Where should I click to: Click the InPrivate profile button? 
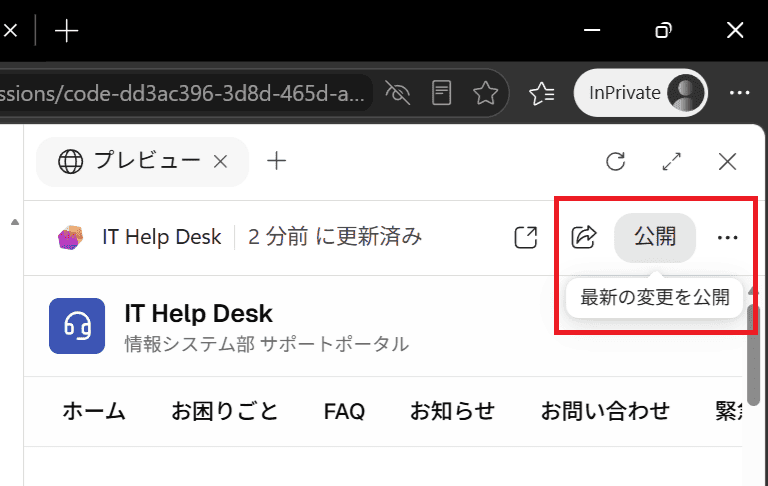[x=641, y=93]
